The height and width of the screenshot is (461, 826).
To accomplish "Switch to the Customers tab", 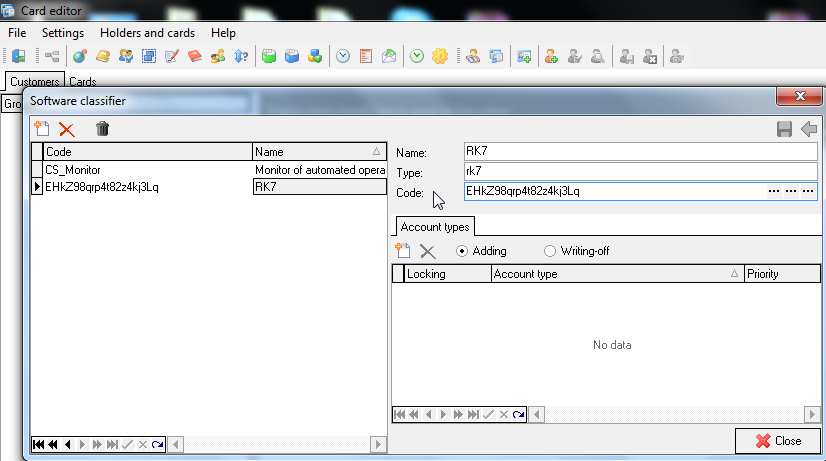I will click(35, 82).
